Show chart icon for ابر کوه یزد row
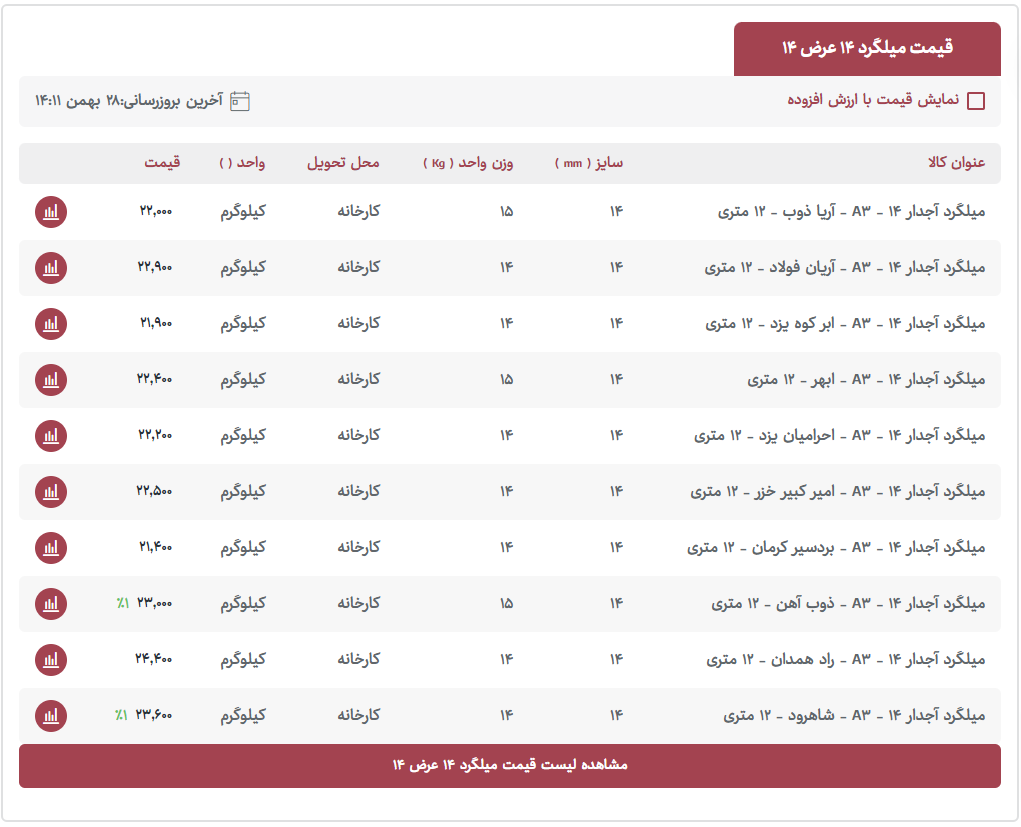1021x827 pixels. (51, 324)
